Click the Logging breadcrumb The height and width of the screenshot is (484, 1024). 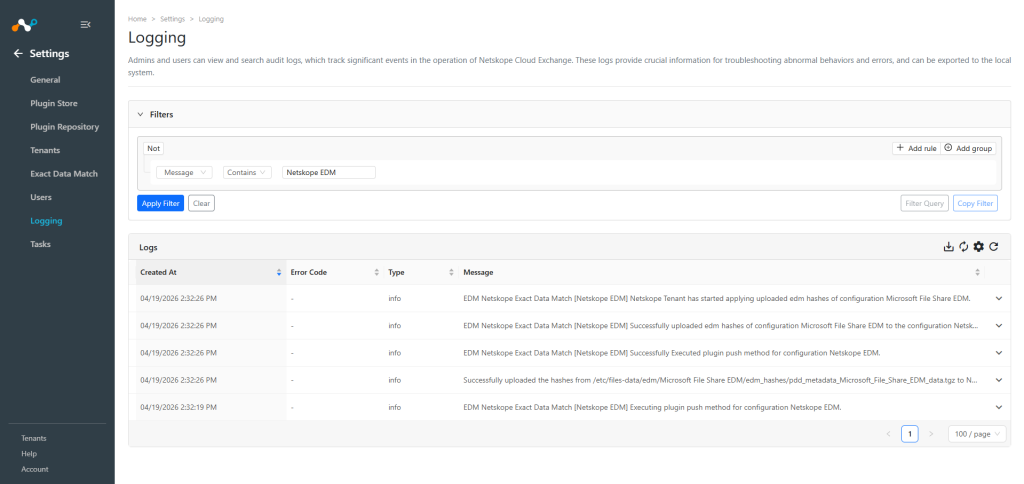[211, 19]
